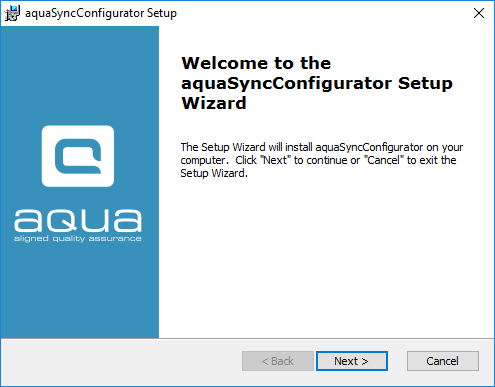The image size is (495, 387).
Task: Click the blue speech-bubble glyph inside the logo
Action: tap(78, 156)
